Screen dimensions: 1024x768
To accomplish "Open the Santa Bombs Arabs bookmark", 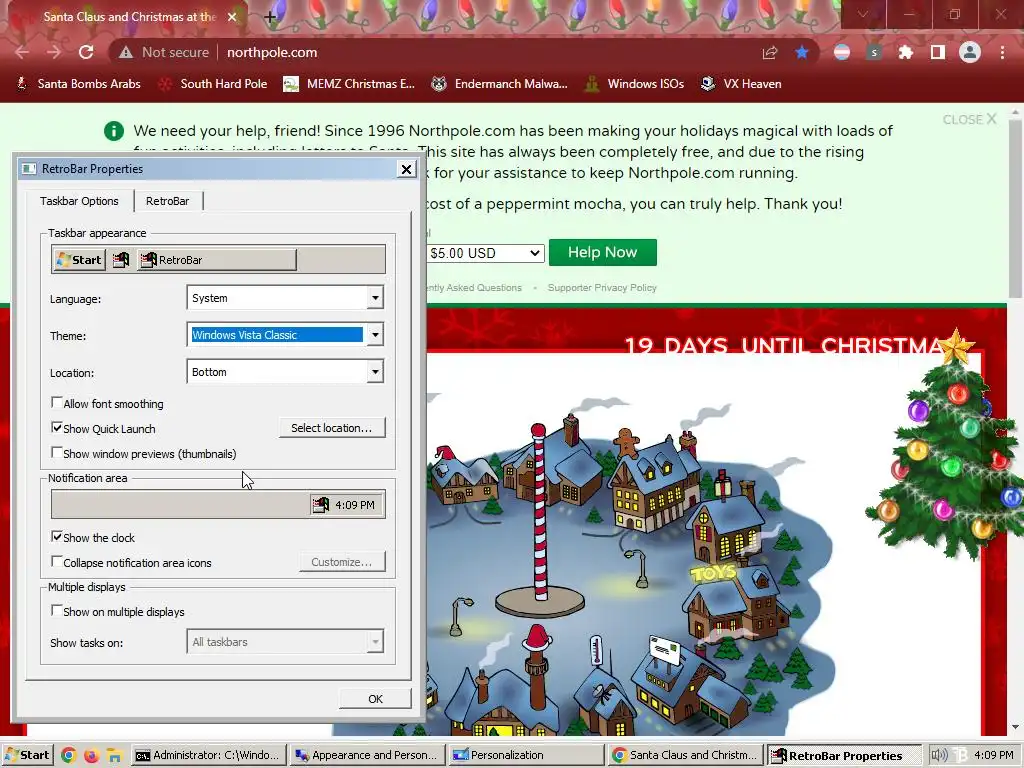I will pyautogui.click(x=78, y=84).
